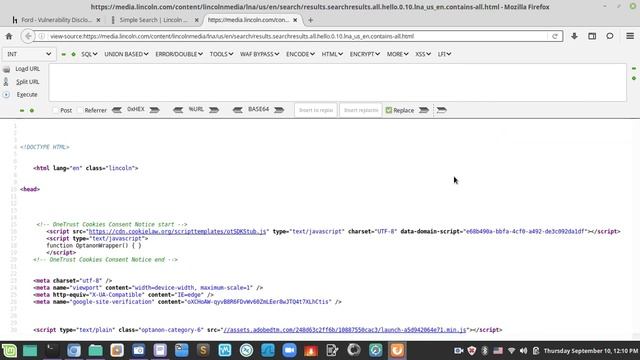Click the Load URL icon

coord(6,69)
